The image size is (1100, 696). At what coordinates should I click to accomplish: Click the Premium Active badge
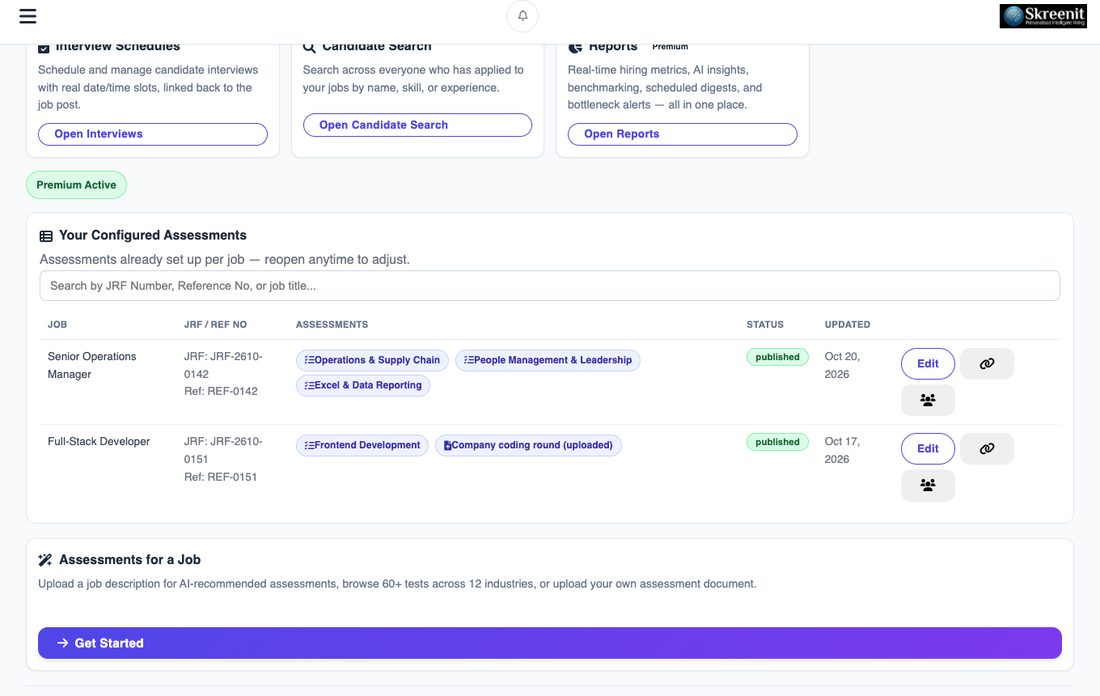coord(76,185)
